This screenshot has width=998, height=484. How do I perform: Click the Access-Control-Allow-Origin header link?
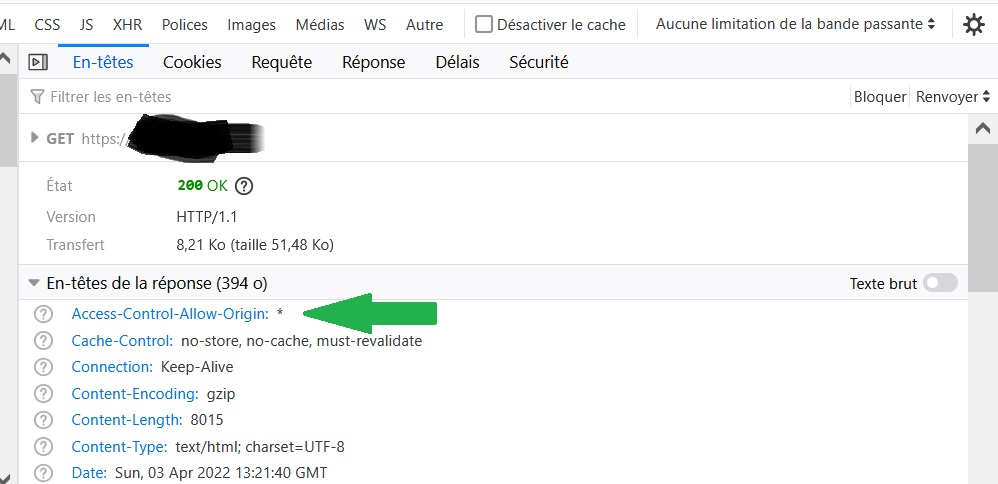point(171,314)
